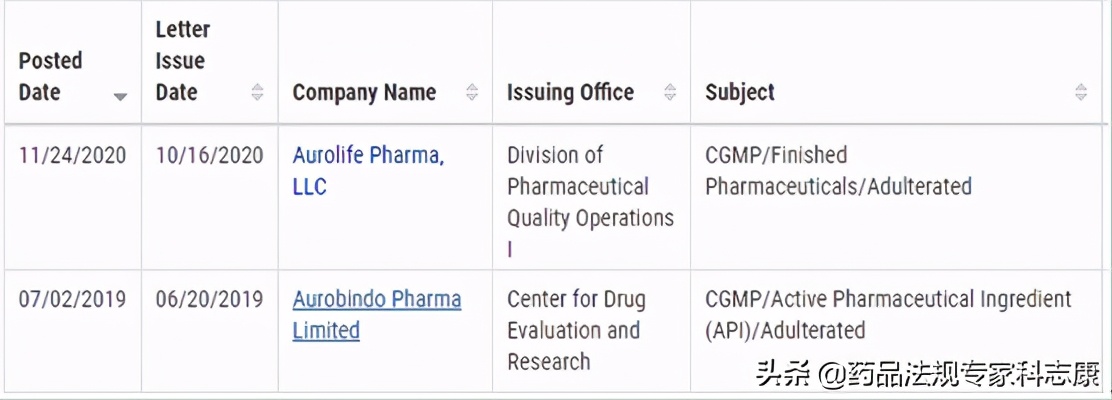Screen dimensions: 1112x400
Task: Click the Subject column sort icon
Action: click(1081, 92)
